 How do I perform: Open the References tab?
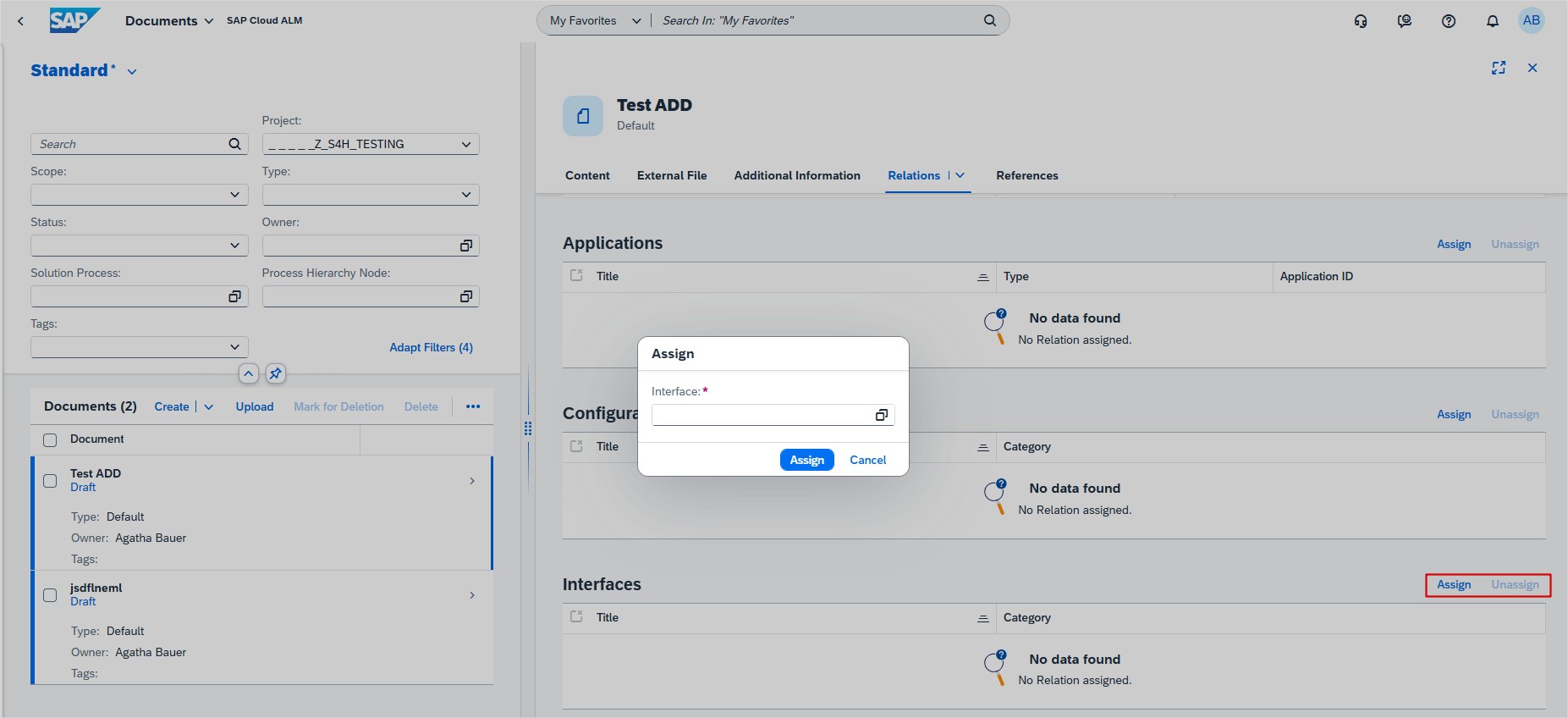click(1026, 175)
